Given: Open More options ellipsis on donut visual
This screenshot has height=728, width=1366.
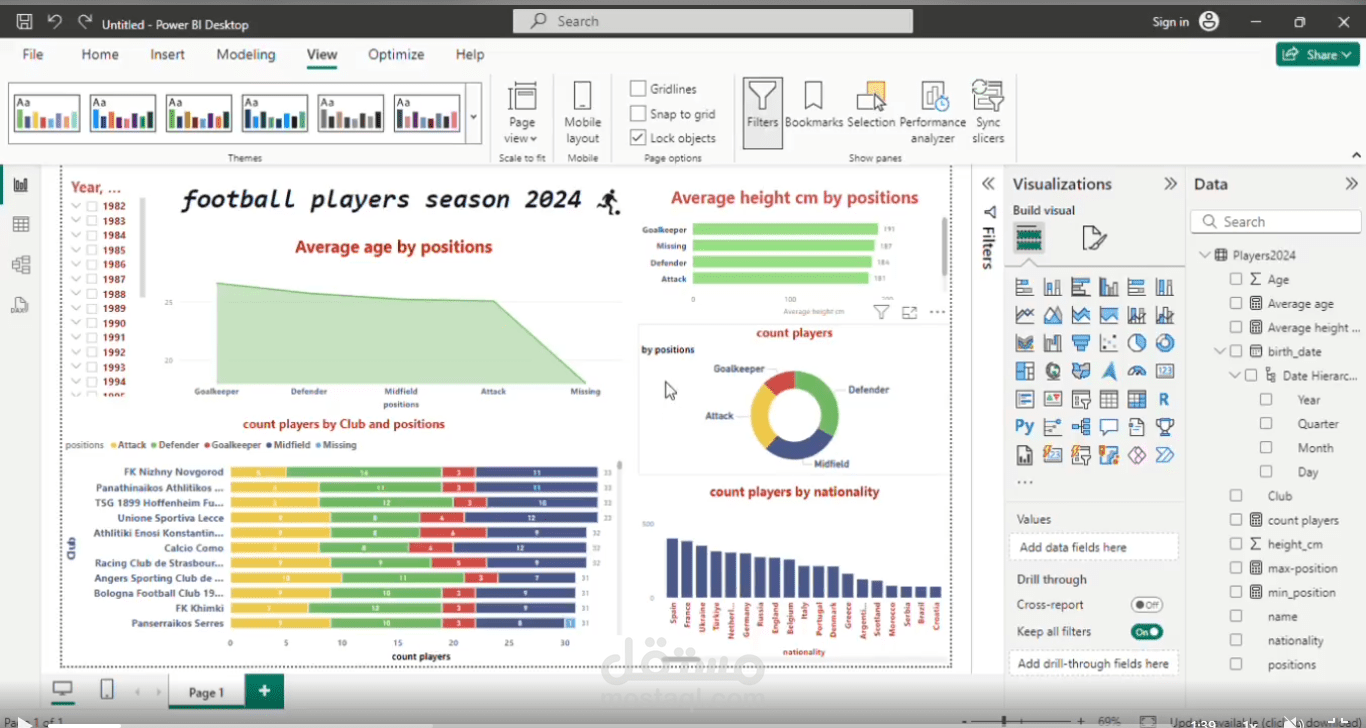Looking at the screenshot, I should [937, 312].
